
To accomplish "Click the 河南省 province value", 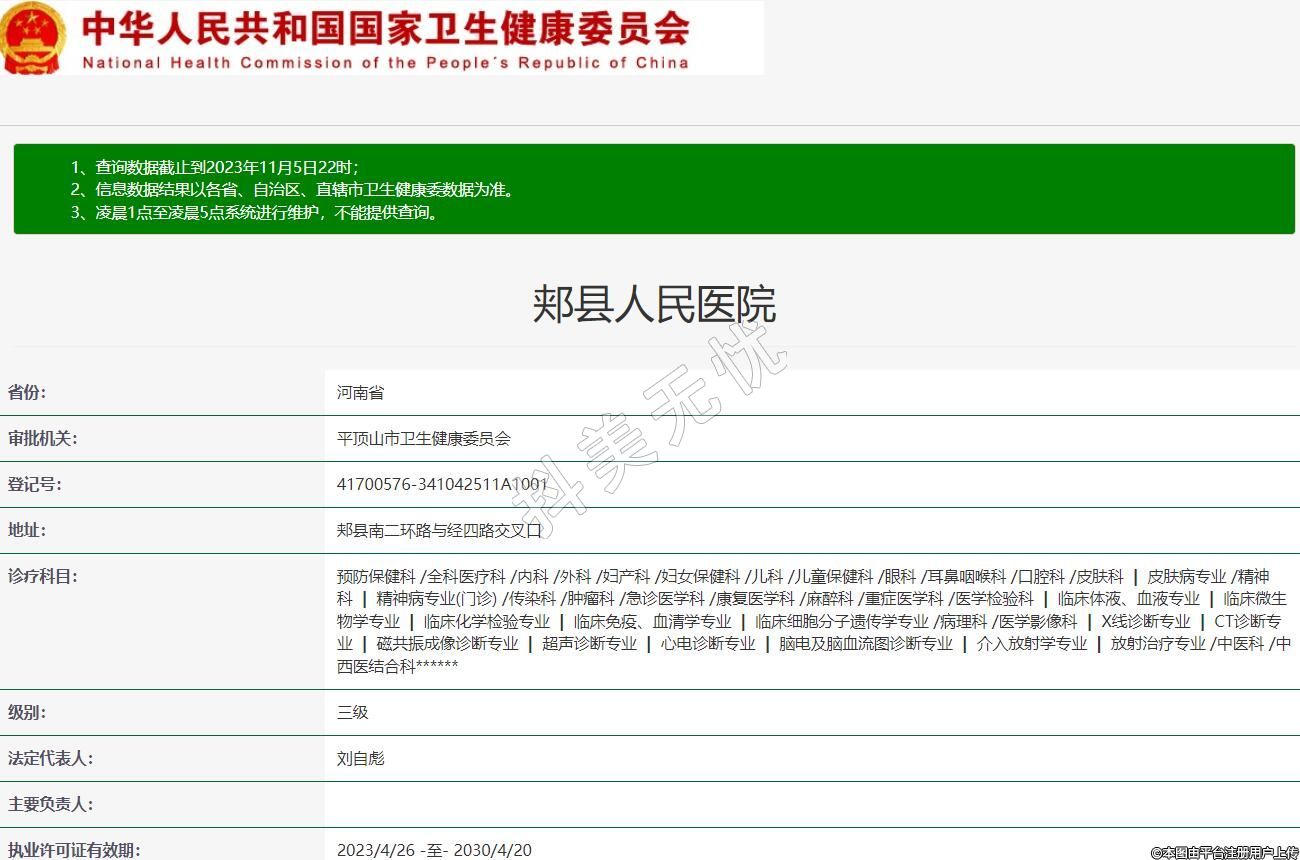I will [360, 393].
